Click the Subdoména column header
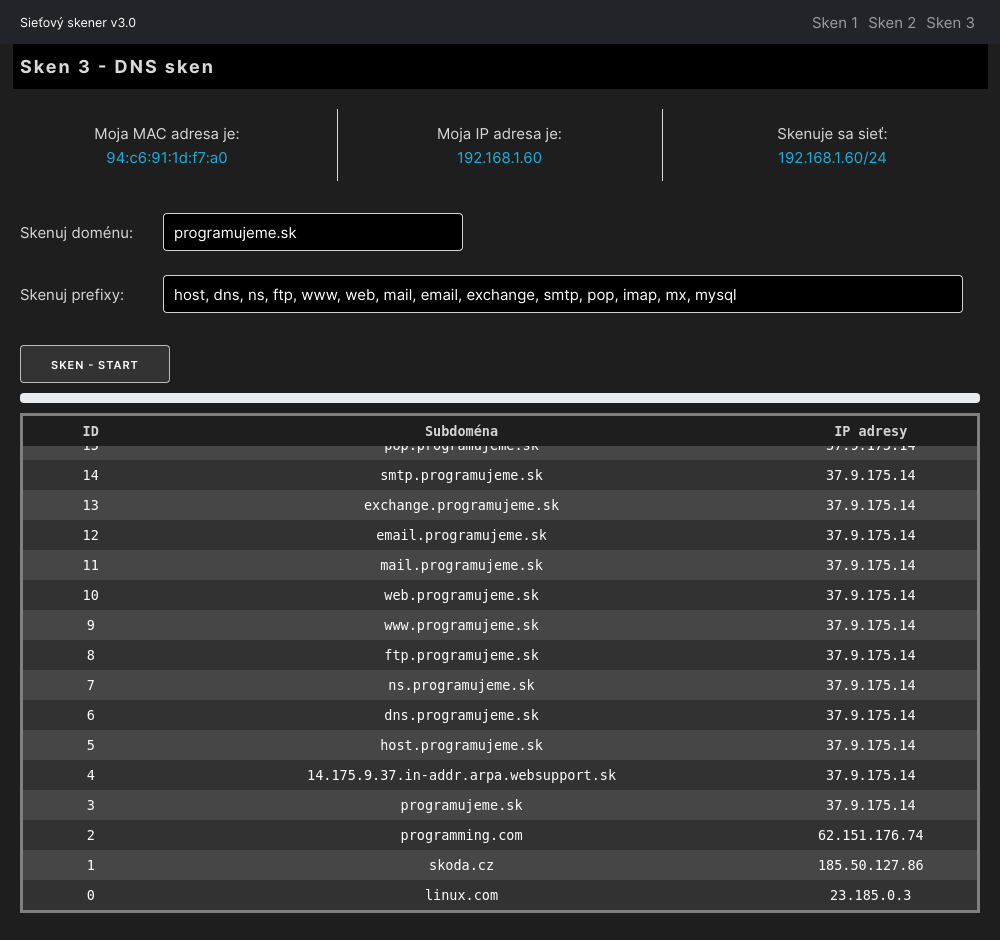 pyautogui.click(x=461, y=431)
